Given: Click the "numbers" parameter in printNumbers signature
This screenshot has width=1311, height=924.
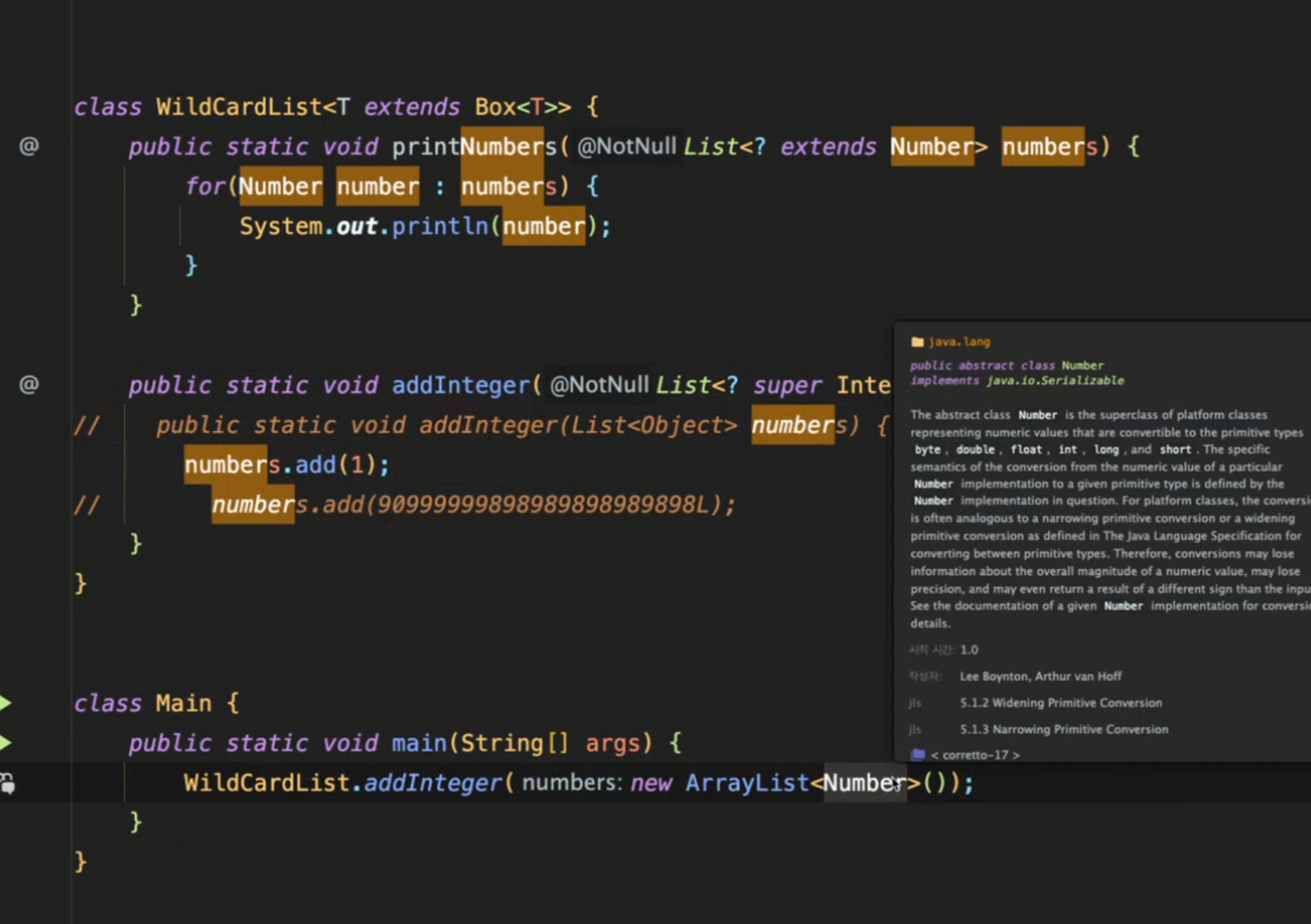Looking at the screenshot, I should (1050, 147).
